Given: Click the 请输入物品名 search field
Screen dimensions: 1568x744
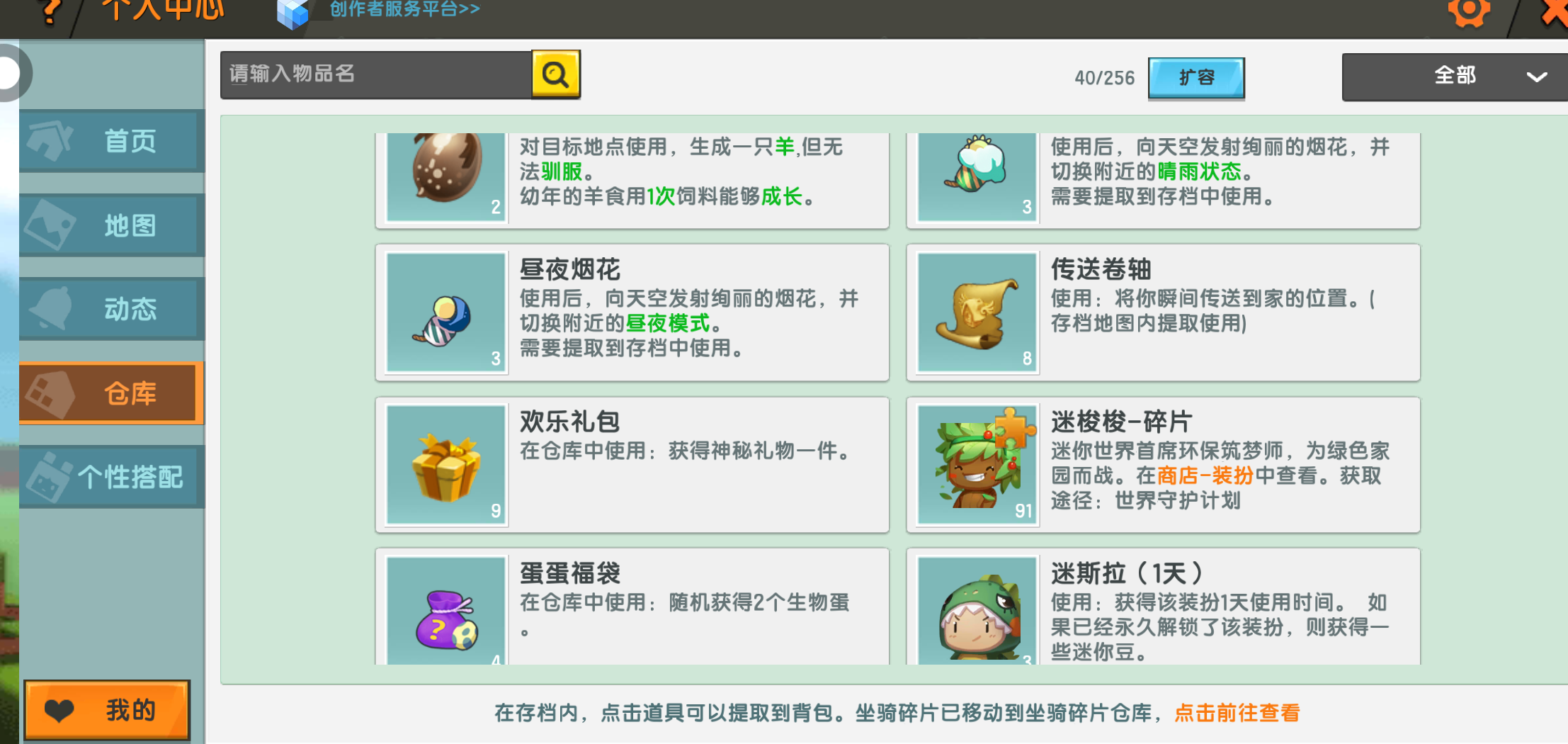Looking at the screenshot, I should pos(376,74).
